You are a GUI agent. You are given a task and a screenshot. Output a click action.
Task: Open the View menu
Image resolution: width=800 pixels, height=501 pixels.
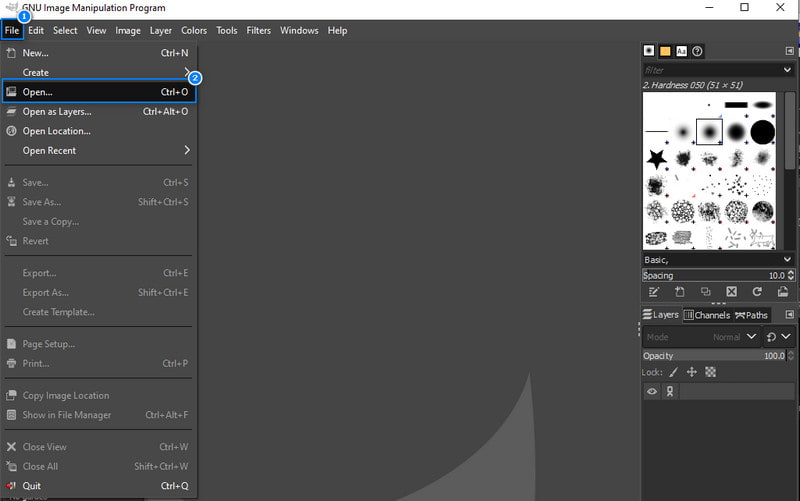tap(96, 30)
